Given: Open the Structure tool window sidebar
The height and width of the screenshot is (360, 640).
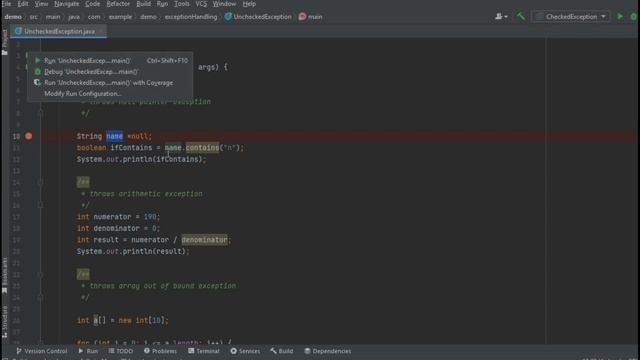Looking at the screenshot, I should click(x=4, y=322).
